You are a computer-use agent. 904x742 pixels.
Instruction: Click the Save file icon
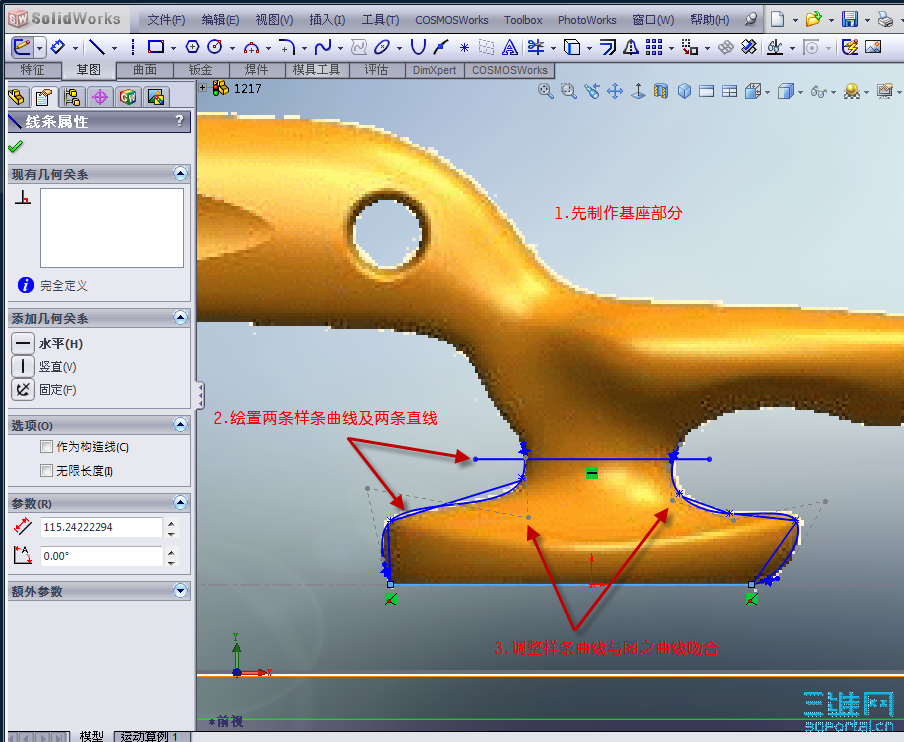850,19
